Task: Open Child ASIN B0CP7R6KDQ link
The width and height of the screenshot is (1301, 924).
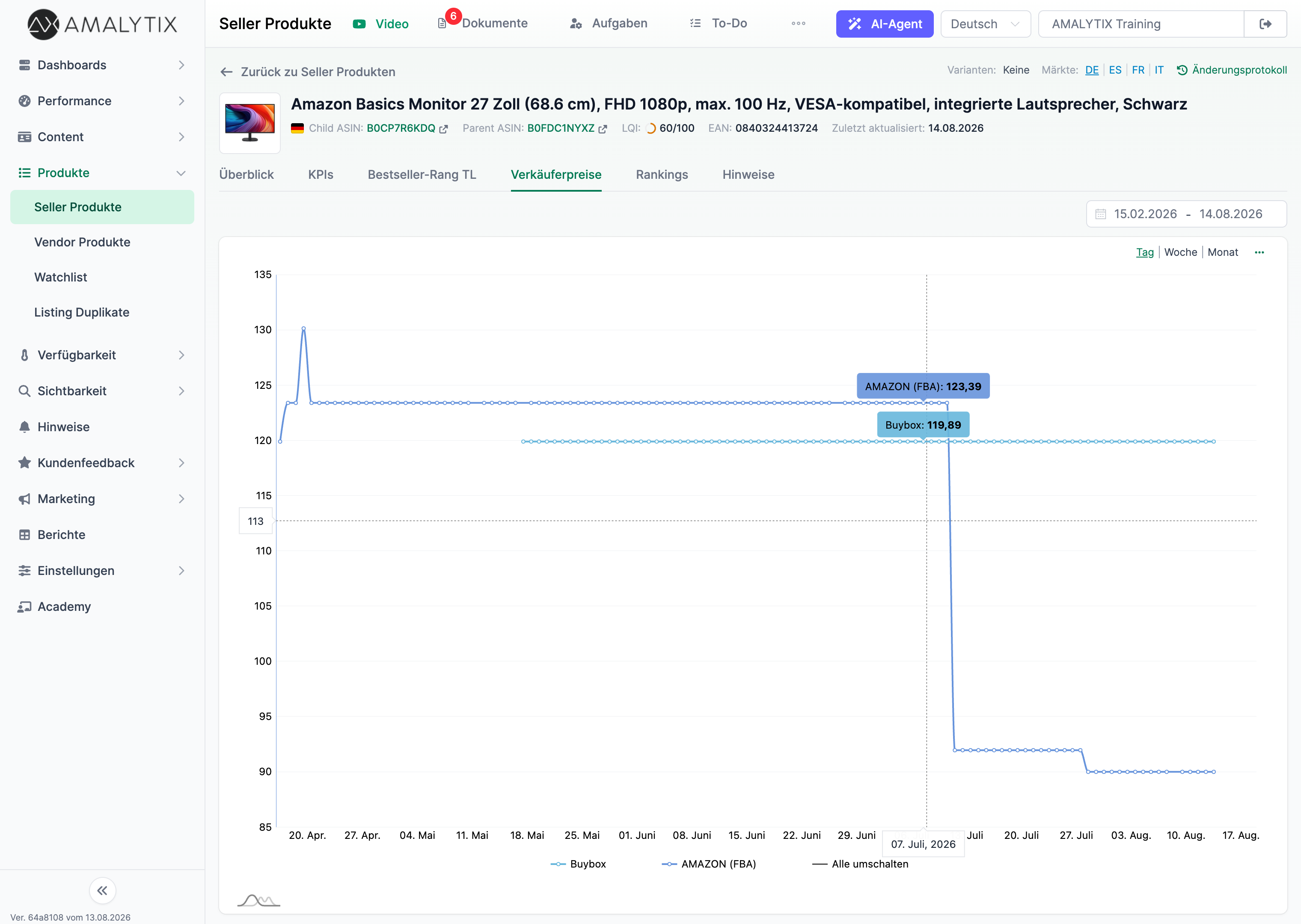Action: [401, 128]
